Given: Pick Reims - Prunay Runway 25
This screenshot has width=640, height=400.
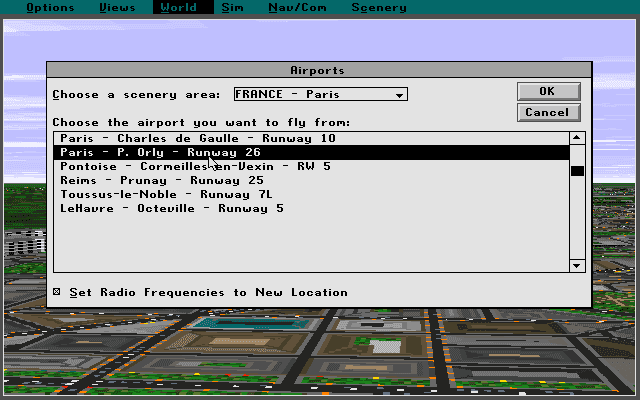Looking at the screenshot, I should coord(162,180).
